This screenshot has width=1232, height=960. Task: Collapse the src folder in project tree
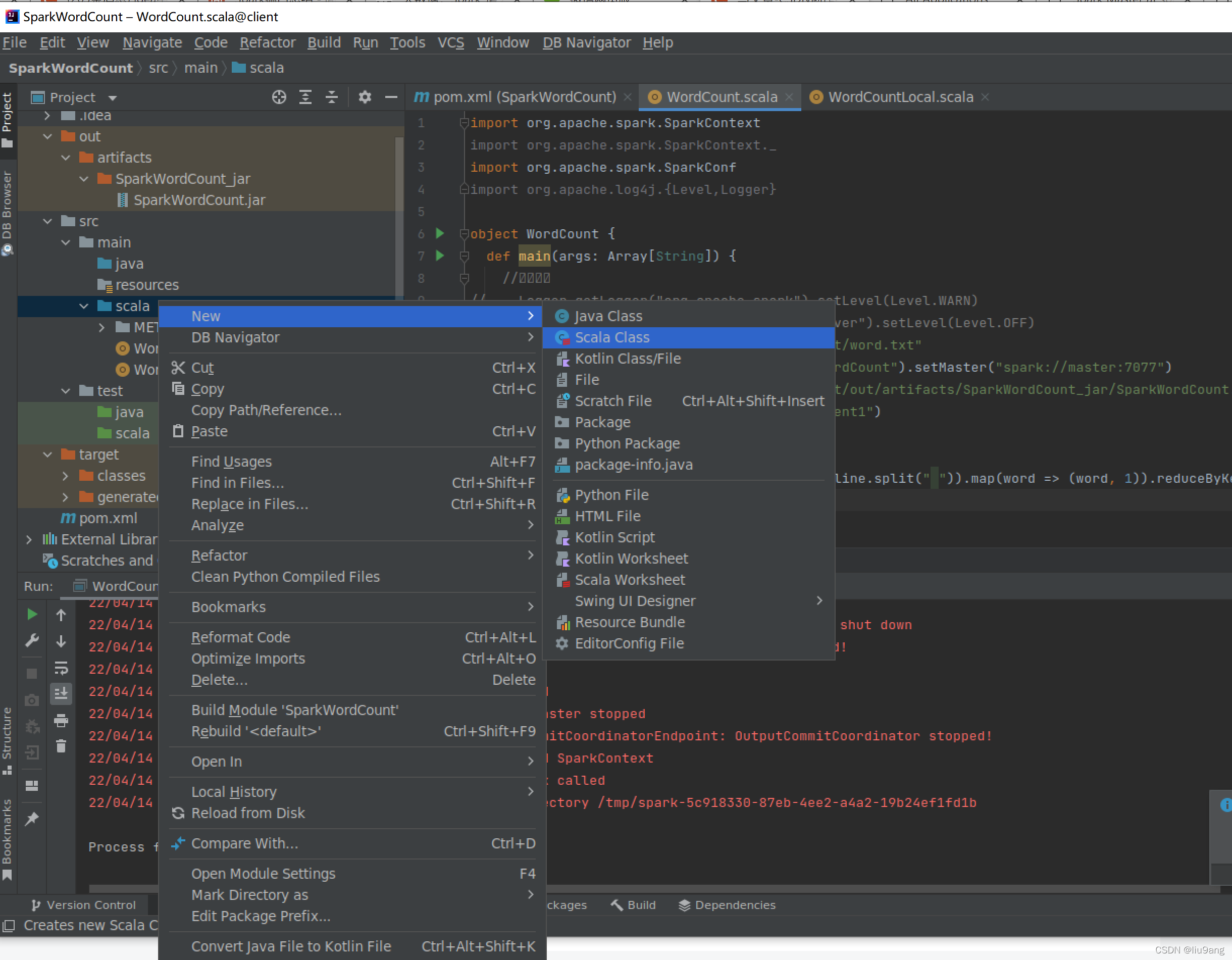tap(47, 221)
